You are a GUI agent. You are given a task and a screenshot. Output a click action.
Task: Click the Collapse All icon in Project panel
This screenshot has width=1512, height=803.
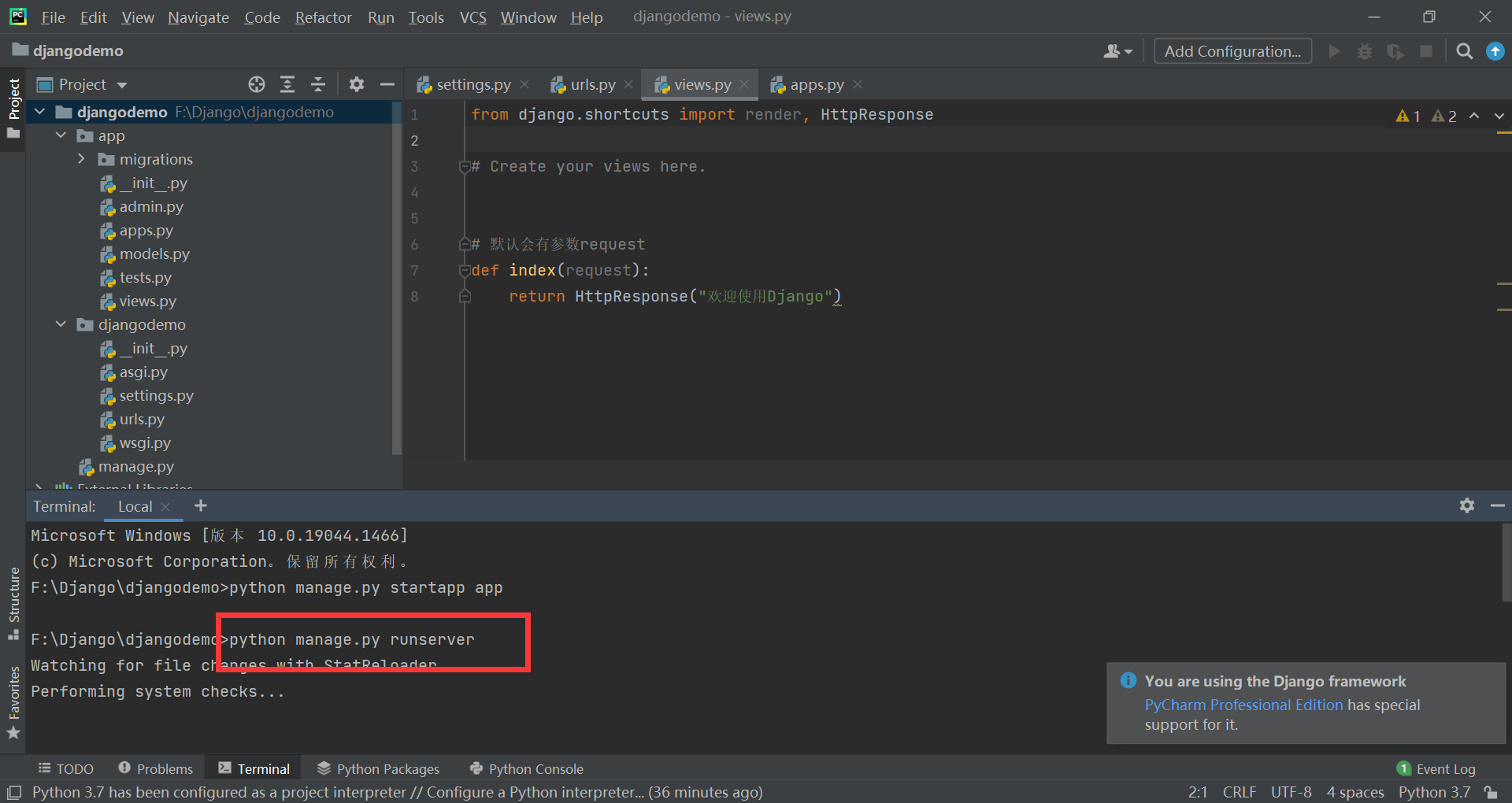pos(318,84)
